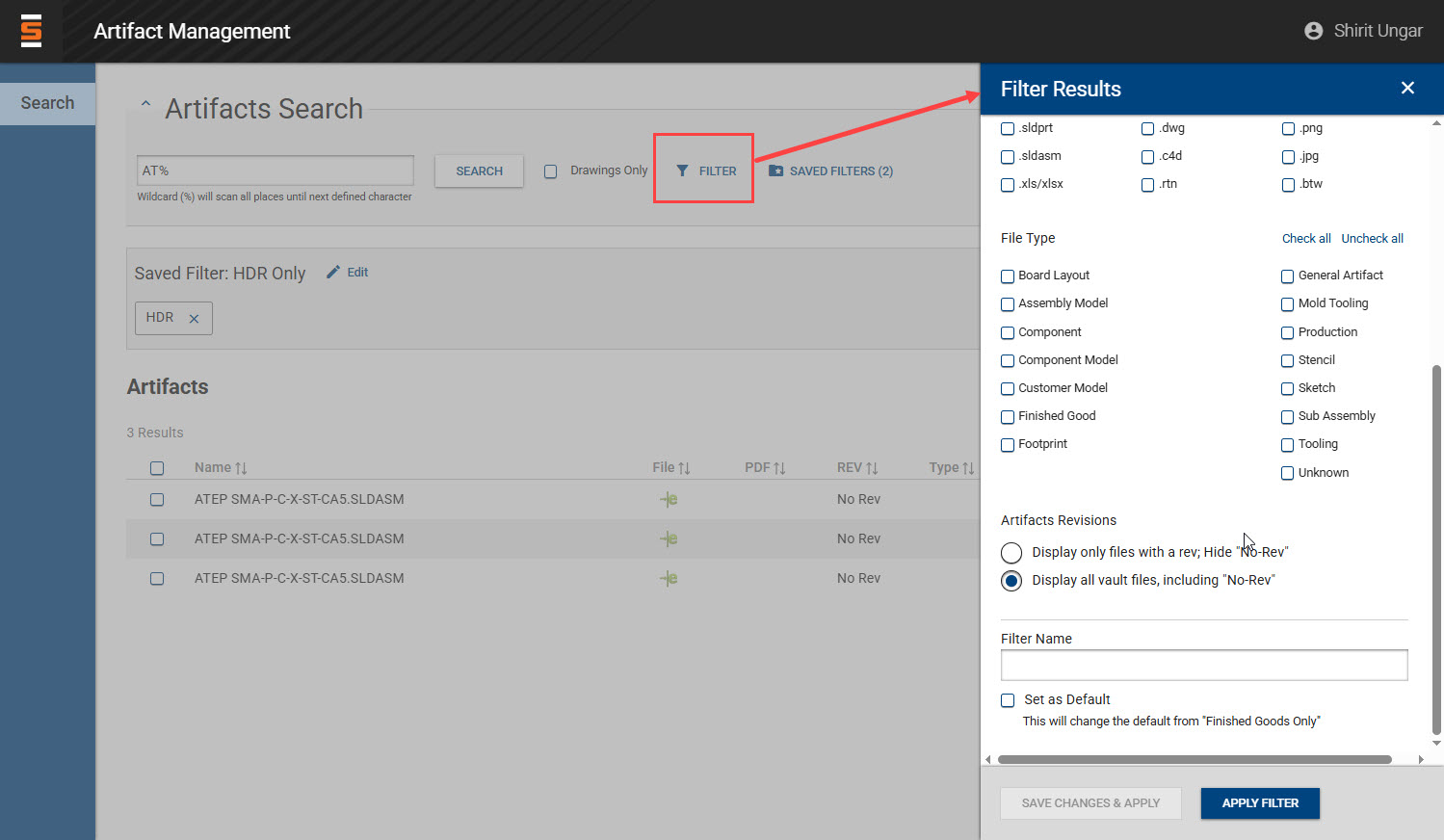Sort by the REV column arrows
This screenshot has width=1444, height=840.
tap(872, 468)
